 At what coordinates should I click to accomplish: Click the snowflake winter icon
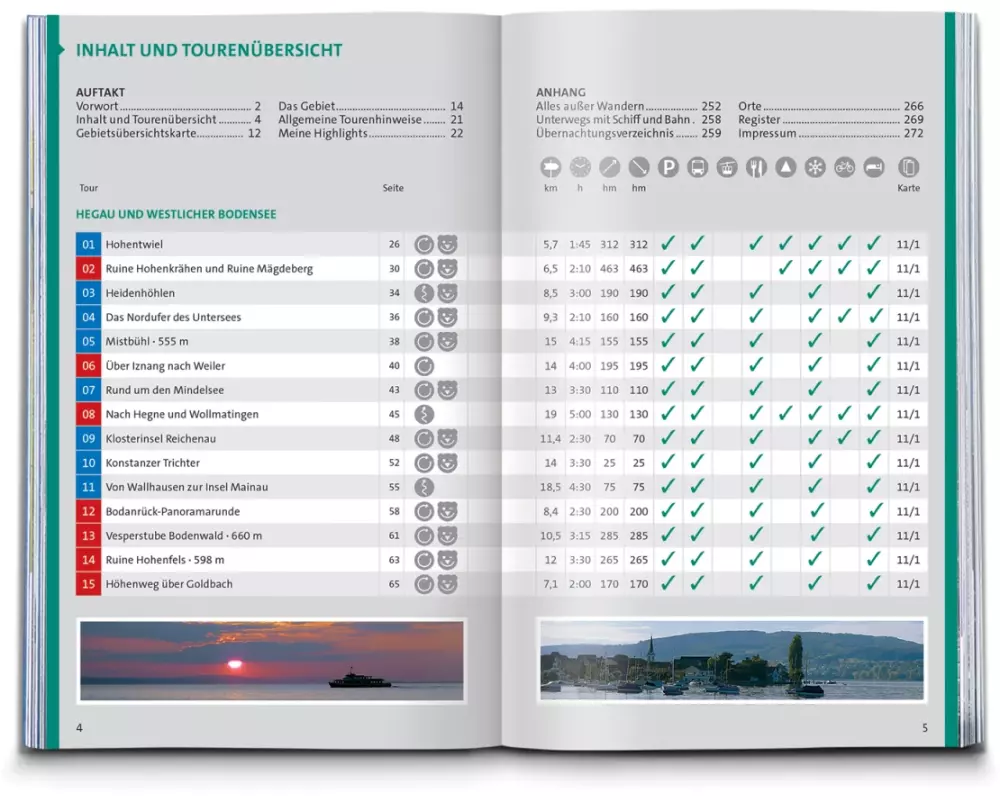(815, 167)
